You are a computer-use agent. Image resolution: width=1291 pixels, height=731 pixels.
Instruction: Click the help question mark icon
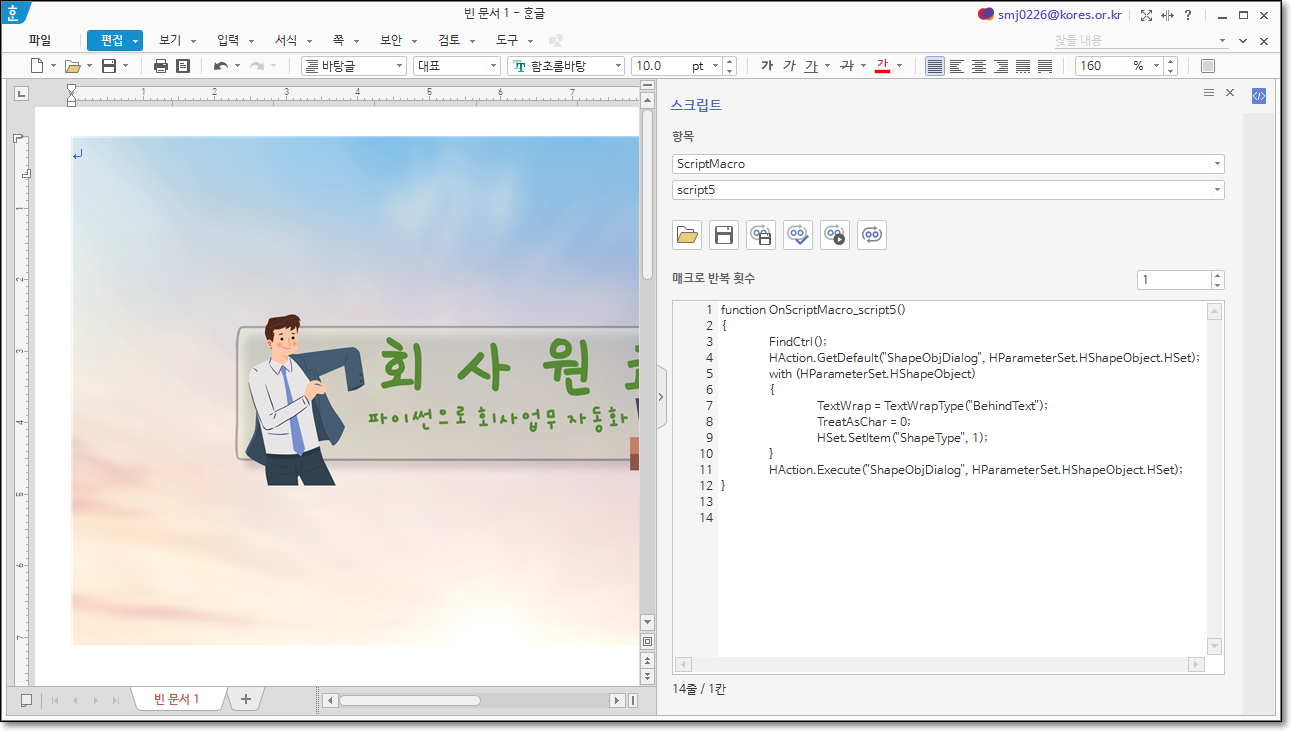1188,15
